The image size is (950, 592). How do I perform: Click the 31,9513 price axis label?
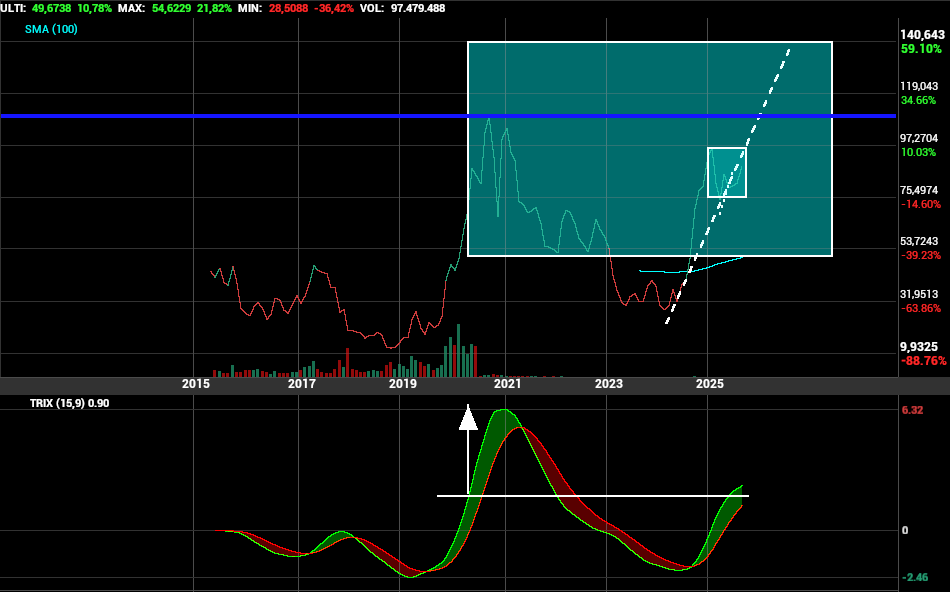click(x=919, y=294)
